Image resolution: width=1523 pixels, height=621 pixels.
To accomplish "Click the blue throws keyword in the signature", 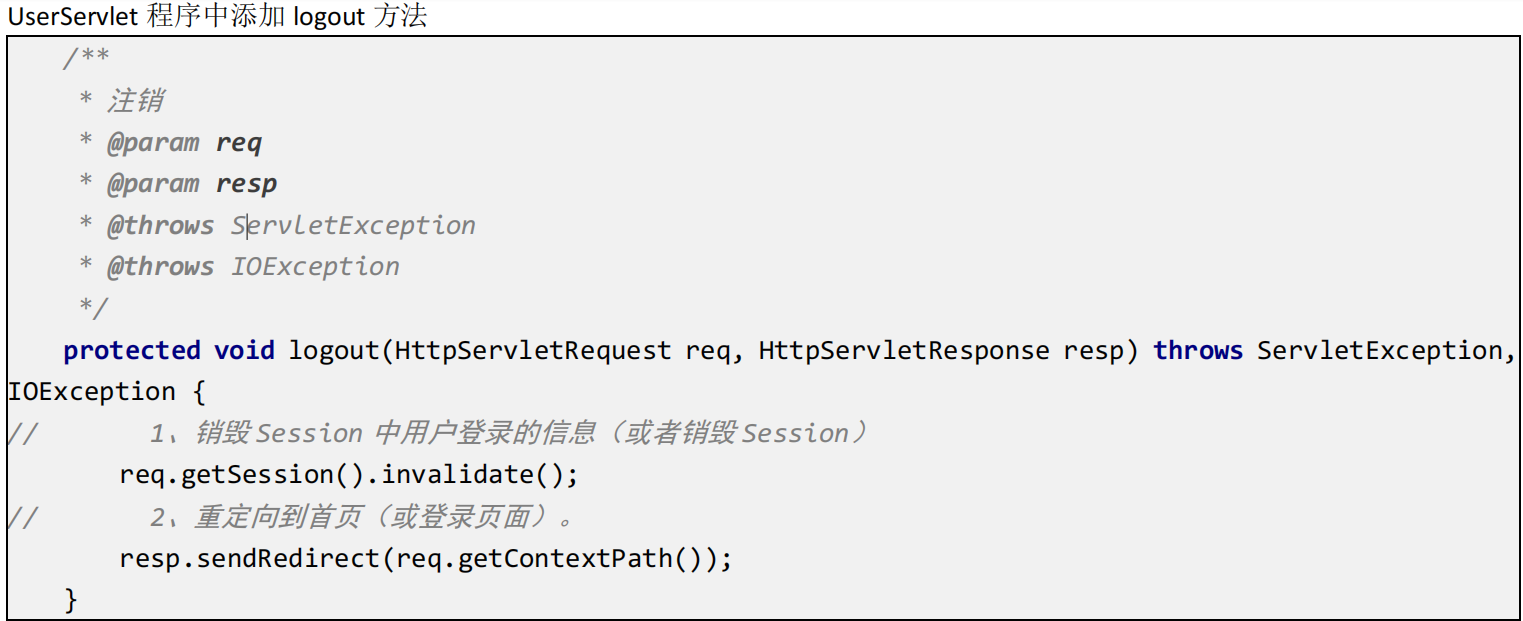I will 1198,351.
